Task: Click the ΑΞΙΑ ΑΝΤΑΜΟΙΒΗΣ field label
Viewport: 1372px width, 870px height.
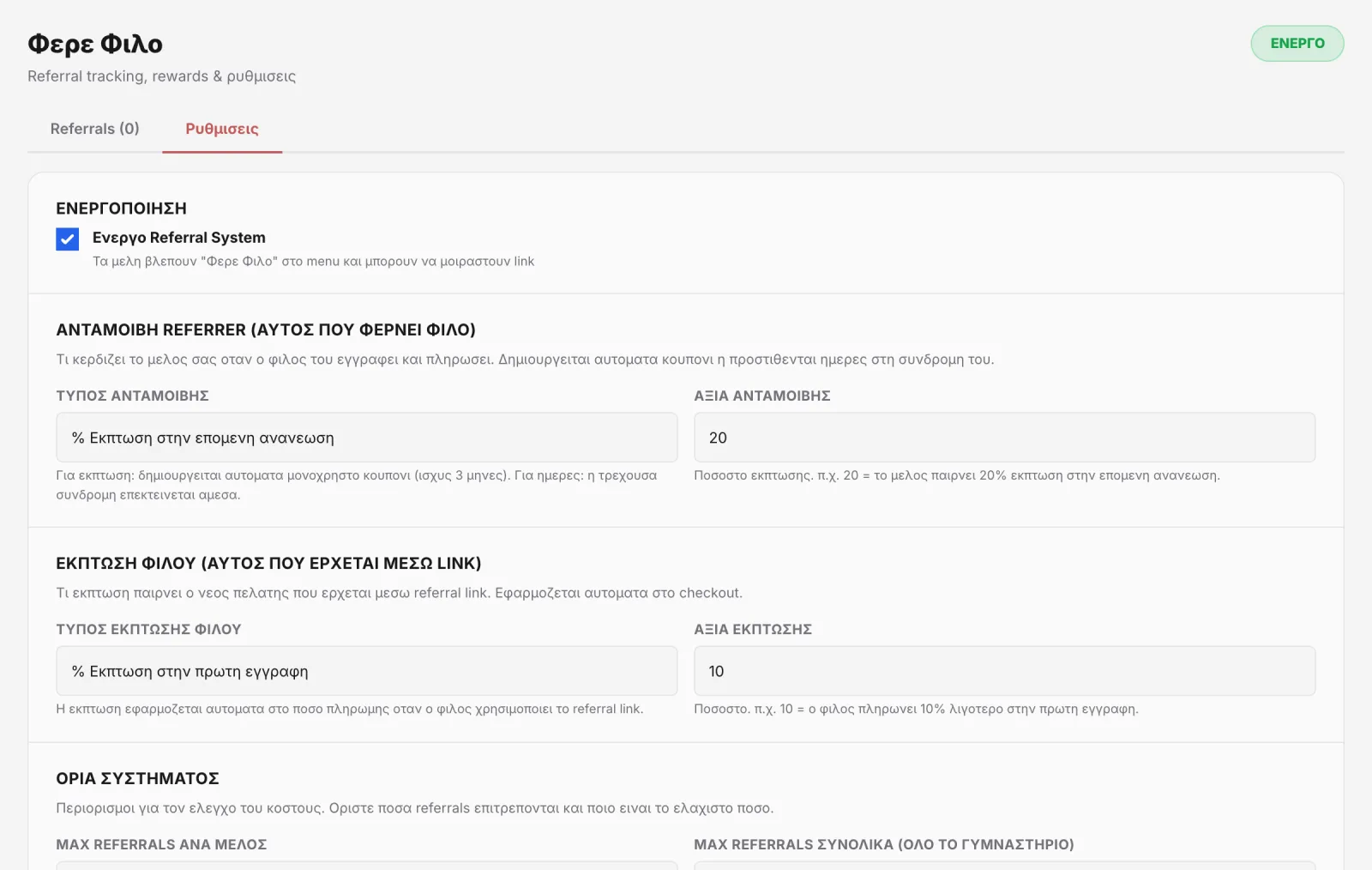Action: coord(762,396)
